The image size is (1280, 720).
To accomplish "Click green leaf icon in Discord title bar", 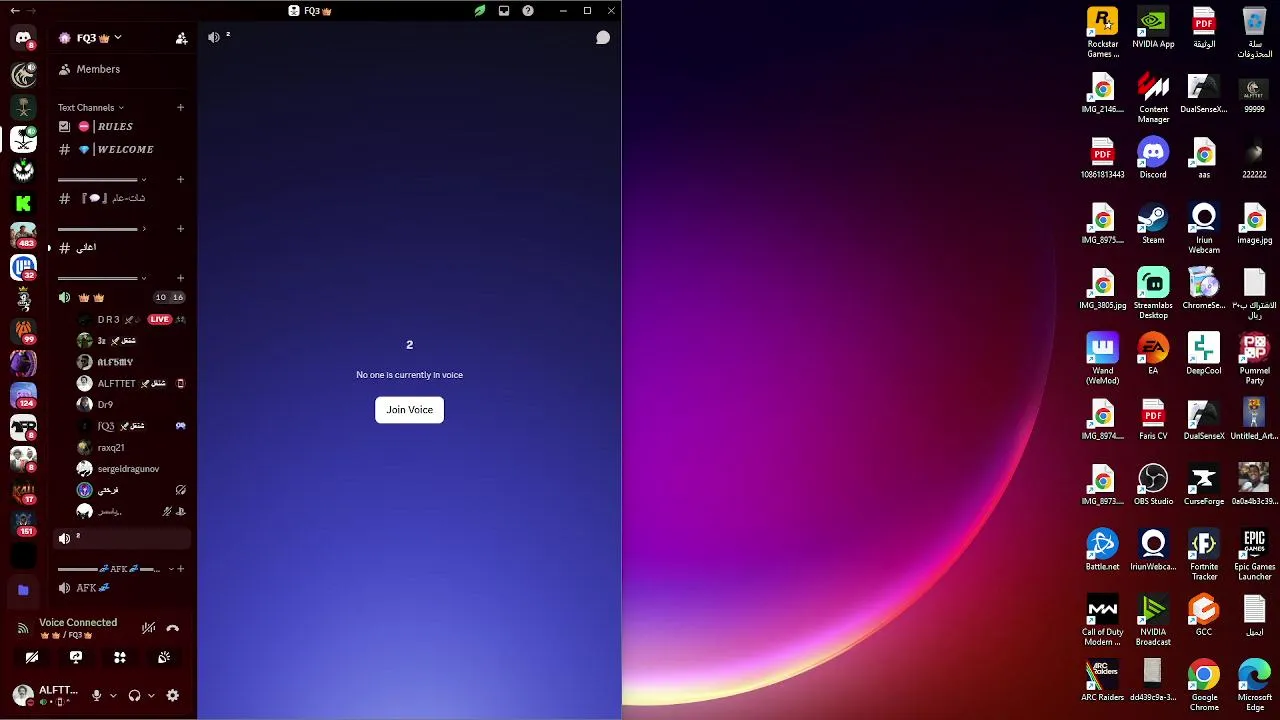I will (x=480, y=11).
